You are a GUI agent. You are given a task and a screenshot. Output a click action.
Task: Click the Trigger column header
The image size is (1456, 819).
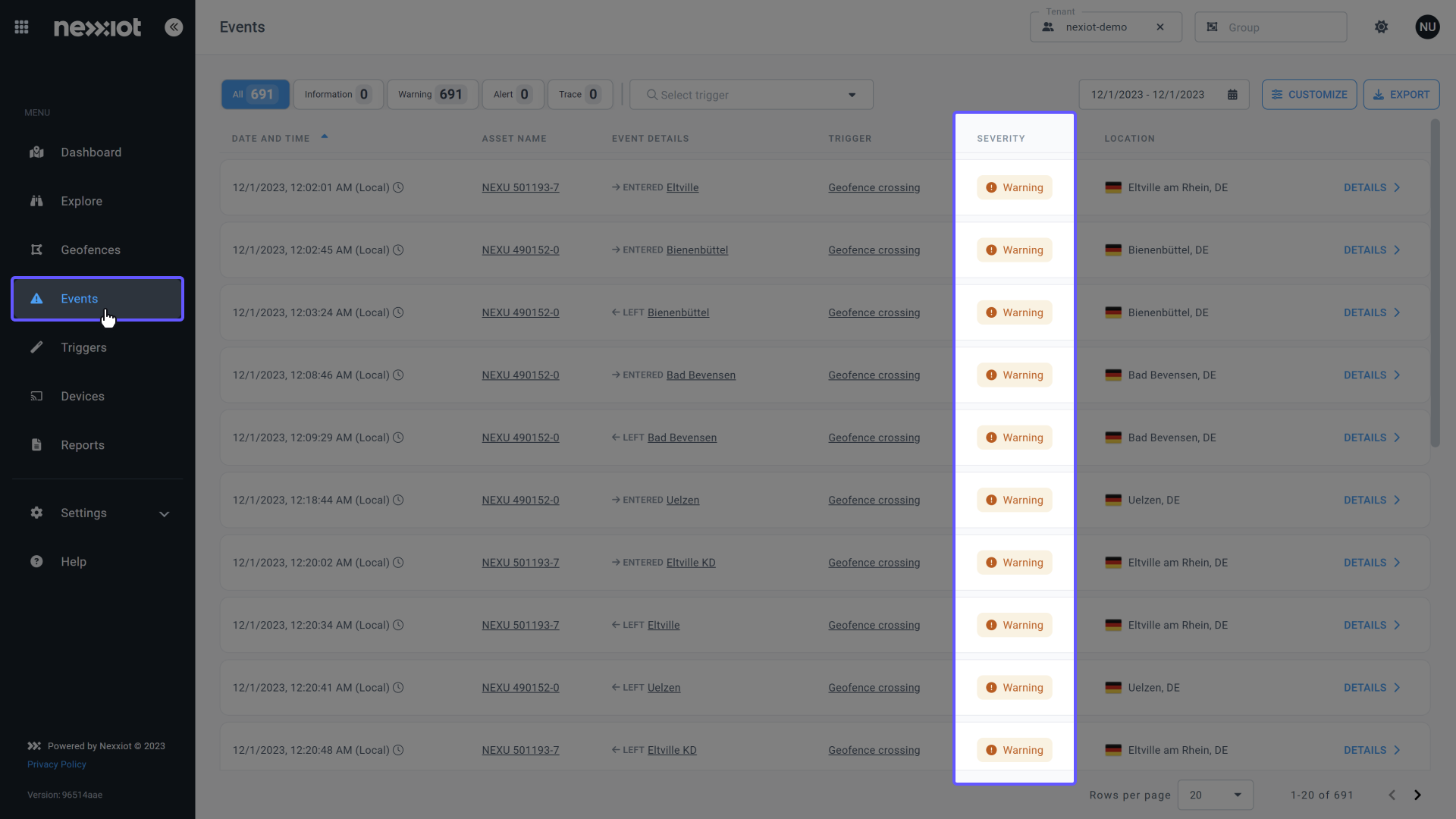click(x=849, y=138)
